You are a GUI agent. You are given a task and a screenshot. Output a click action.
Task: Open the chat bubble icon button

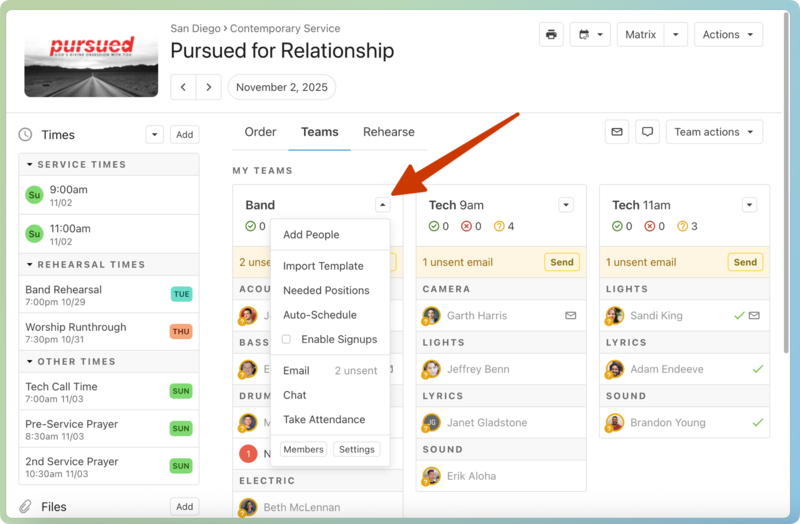[647, 132]
